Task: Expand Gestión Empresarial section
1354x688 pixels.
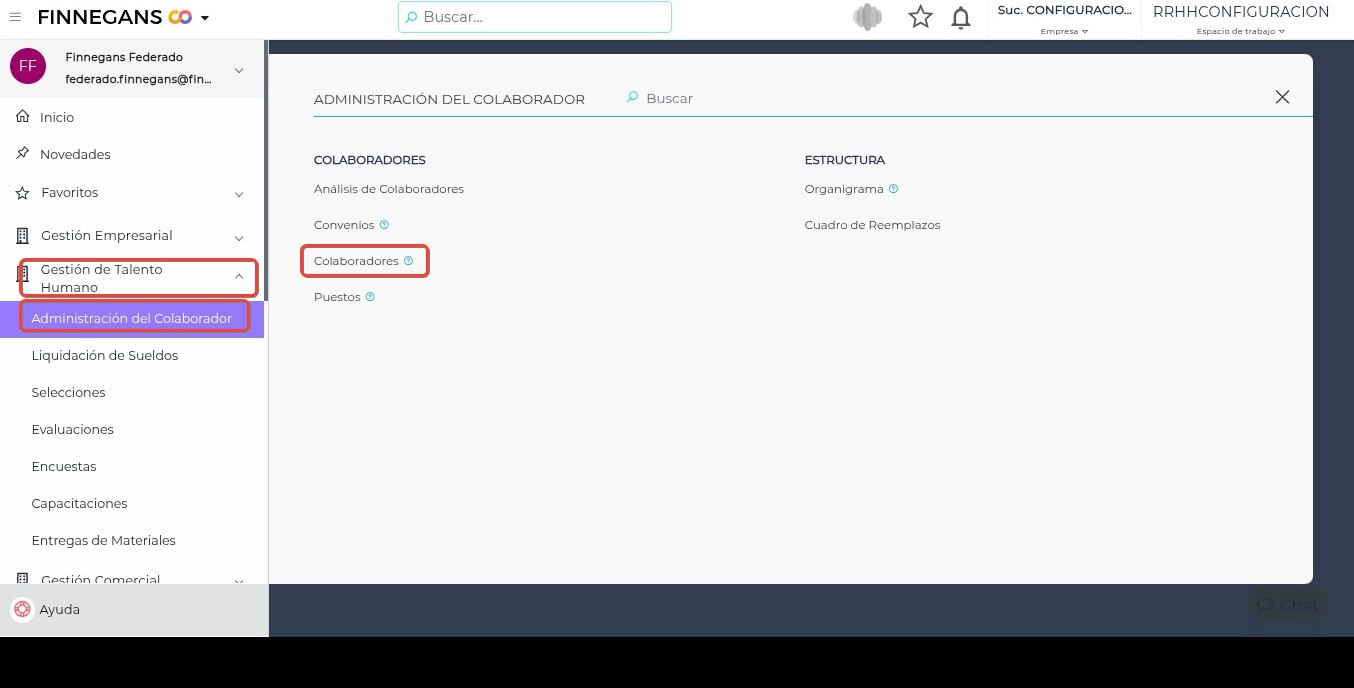Action: point(239,237)
